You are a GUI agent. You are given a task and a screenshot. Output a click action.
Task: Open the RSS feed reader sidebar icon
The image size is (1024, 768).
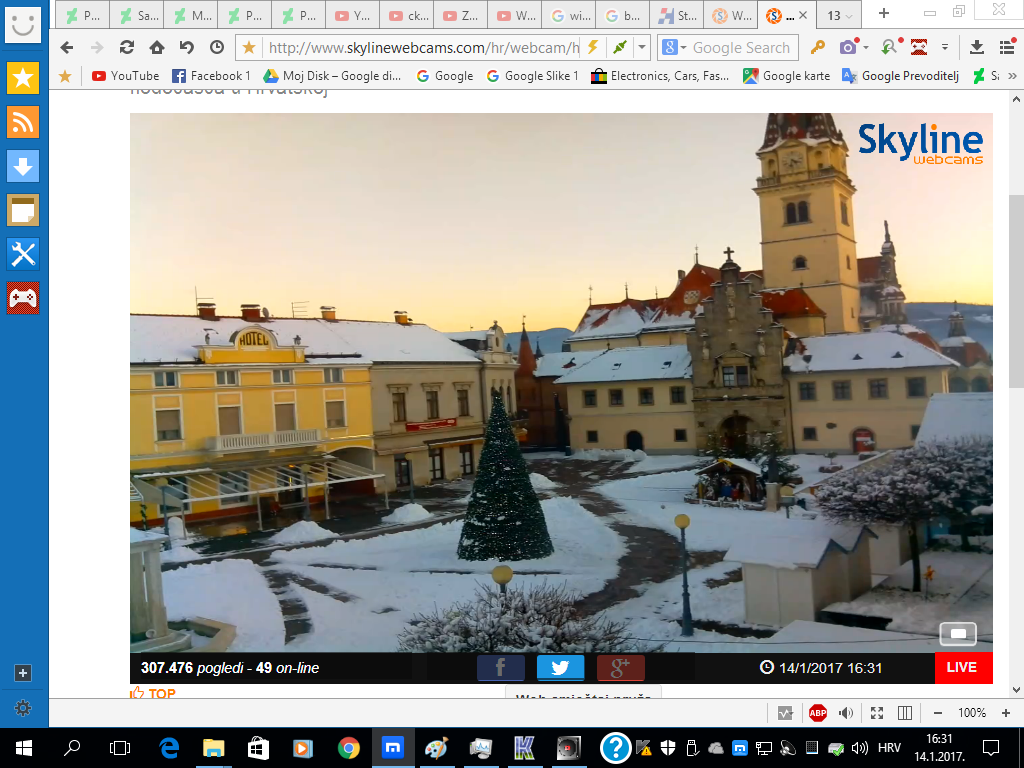pyautogui.click(x=23, y=121)
